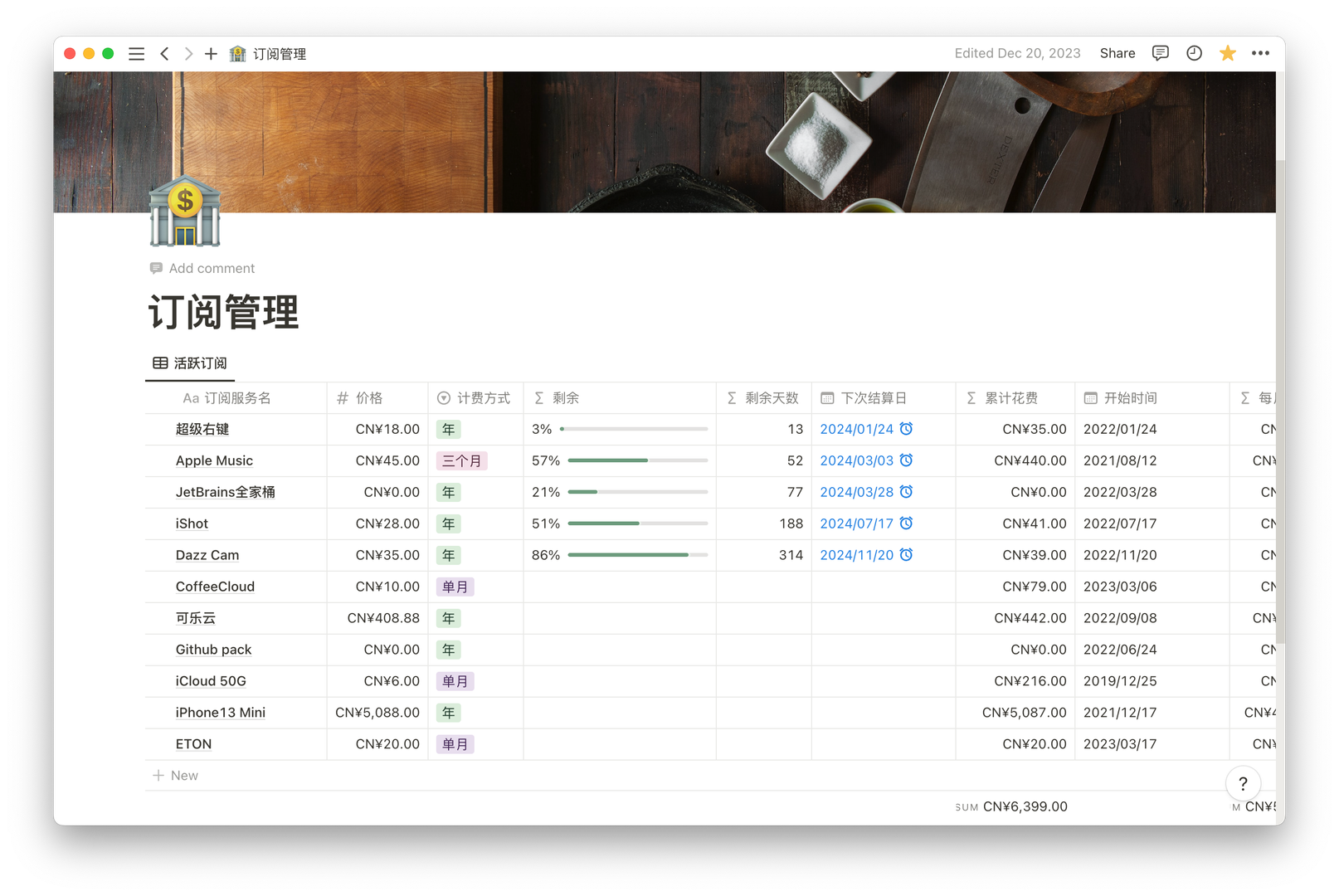Open the sidebar hamburger menu

[x=137, y=54]
